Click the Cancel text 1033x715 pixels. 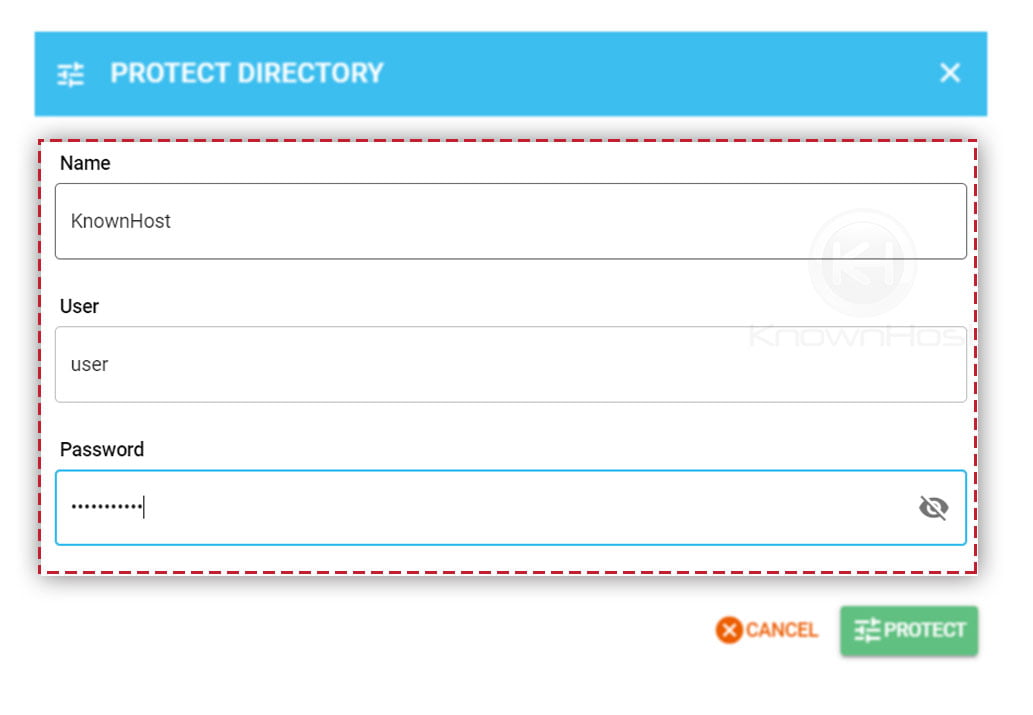781,630
